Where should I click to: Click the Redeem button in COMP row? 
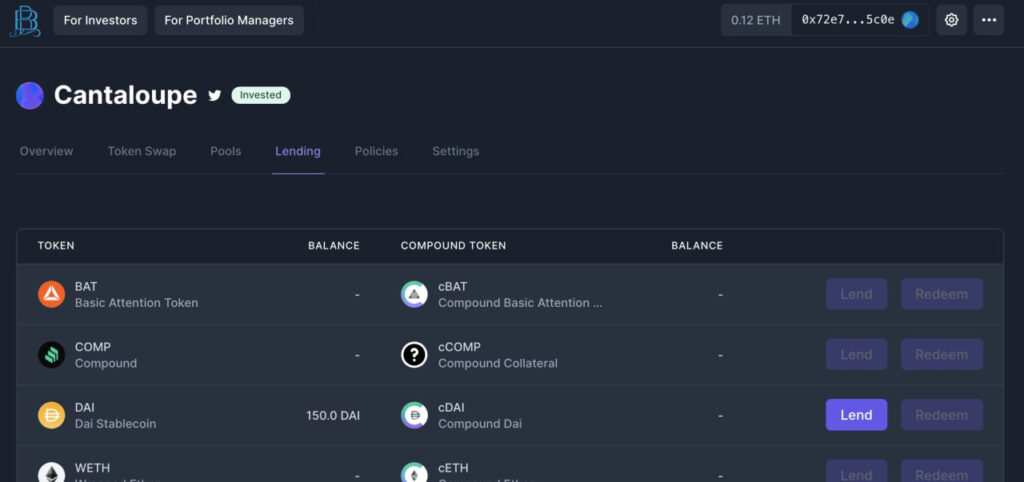pyautogui.click(x=942, y=354)
